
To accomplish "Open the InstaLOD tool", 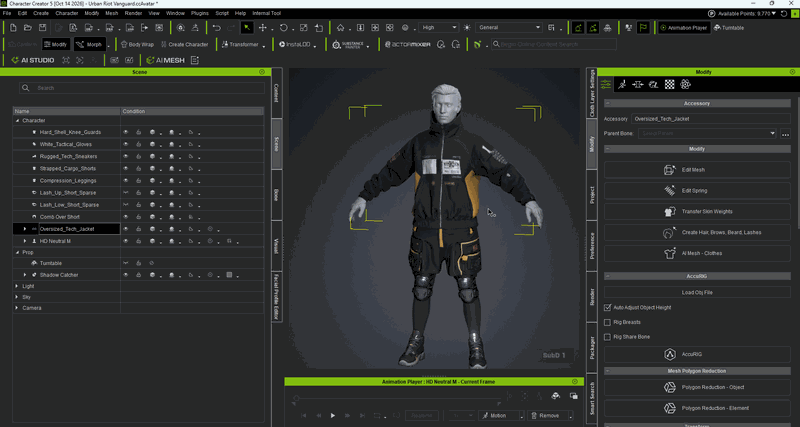I will point(297,44).
